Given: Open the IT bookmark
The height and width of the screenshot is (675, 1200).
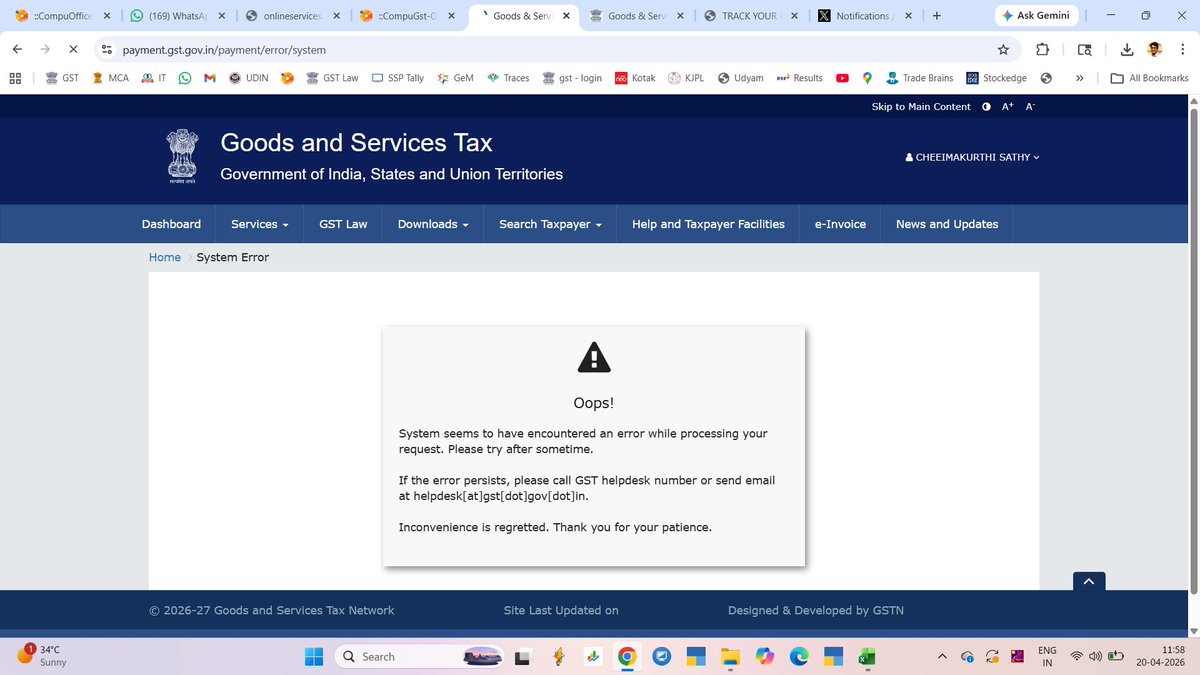Looking at the screenshot, I should click(x=154, y=78).
